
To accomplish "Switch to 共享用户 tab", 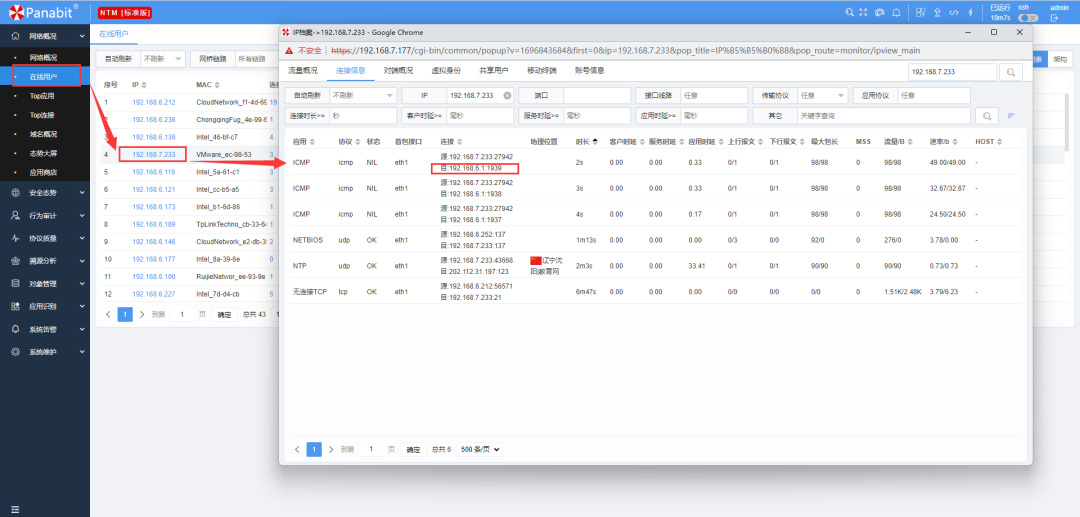I will (494, 71).
